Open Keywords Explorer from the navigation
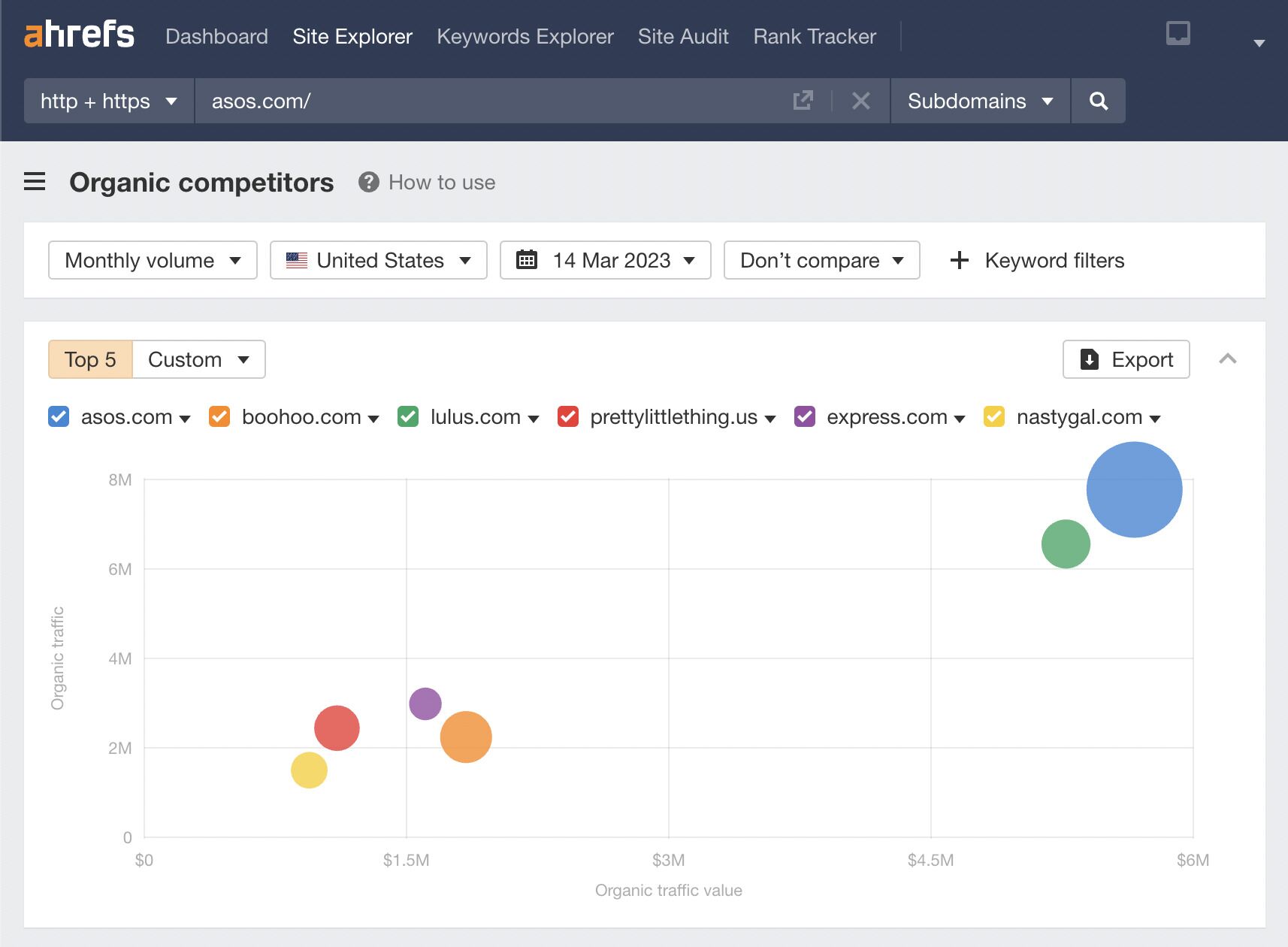 [x=525, y=36]
